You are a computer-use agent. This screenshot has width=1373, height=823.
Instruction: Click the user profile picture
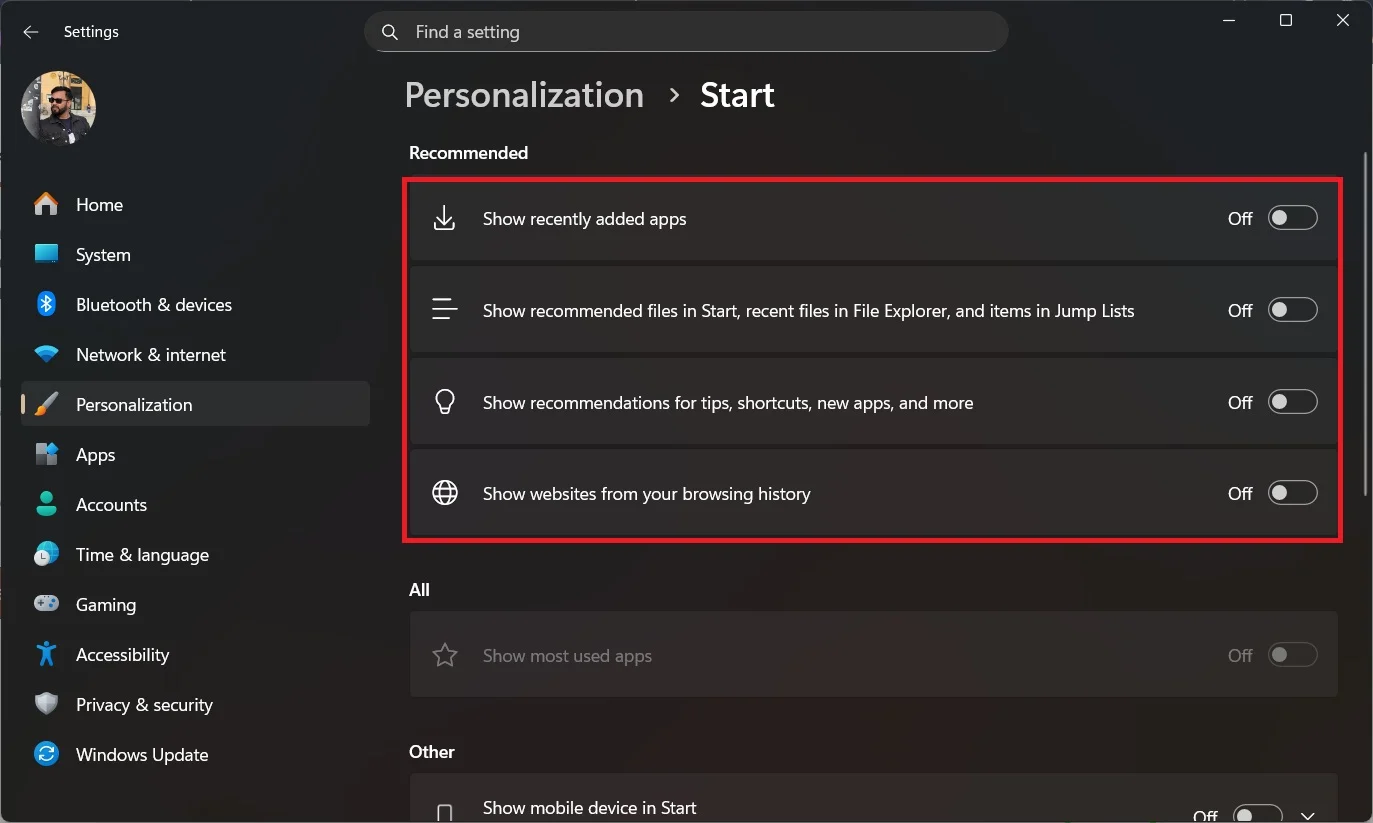coord(58,108)
